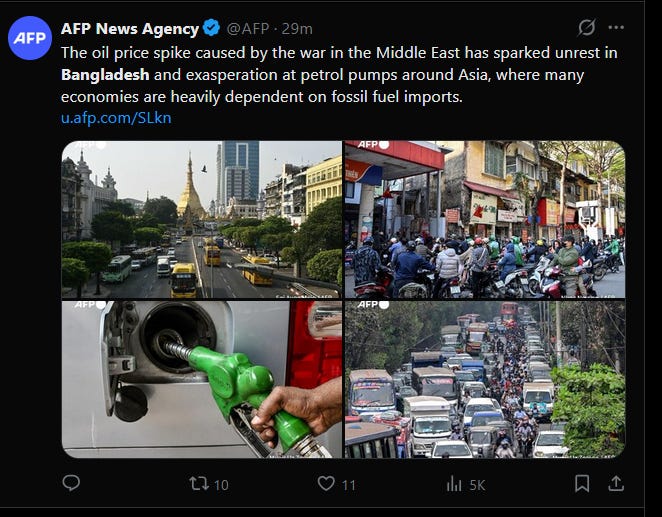Image resolution: width=662 pixels, height=517 pixels.
Task: Click the repost count 10
Action: click(x=221, y=485)
